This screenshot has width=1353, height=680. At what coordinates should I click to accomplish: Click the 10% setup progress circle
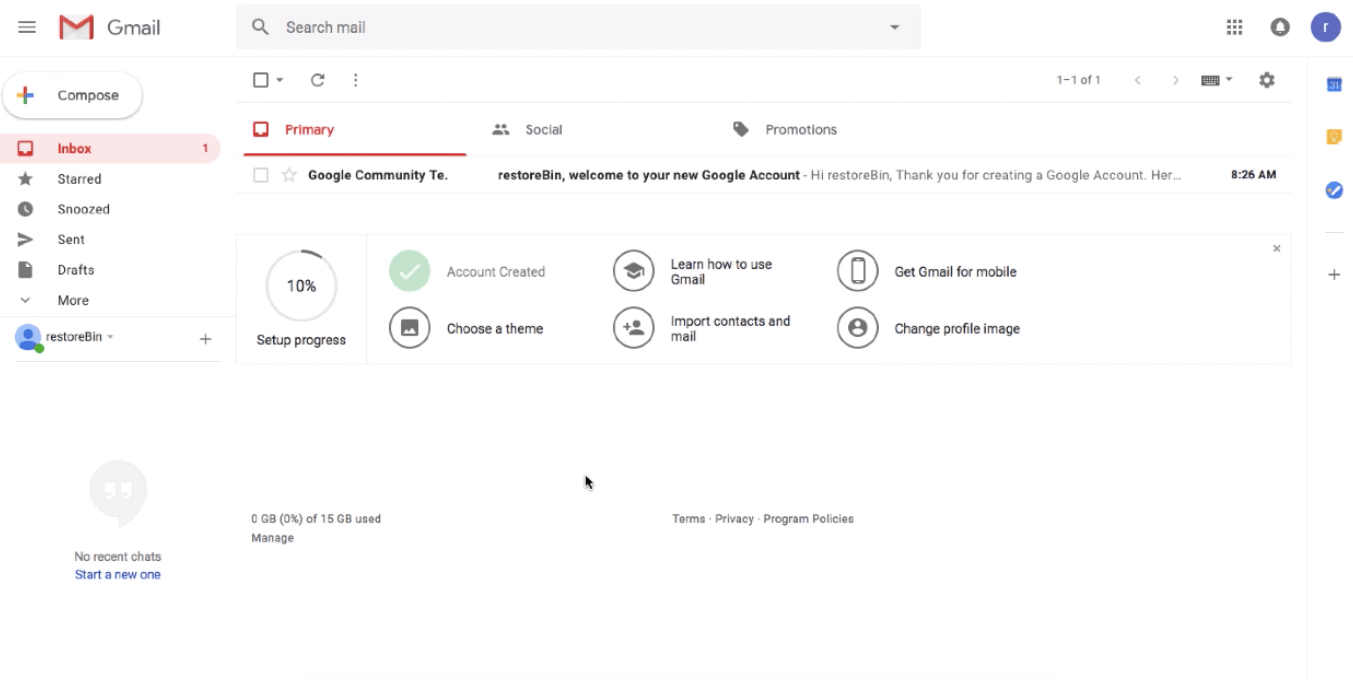(x=301, y=286)
